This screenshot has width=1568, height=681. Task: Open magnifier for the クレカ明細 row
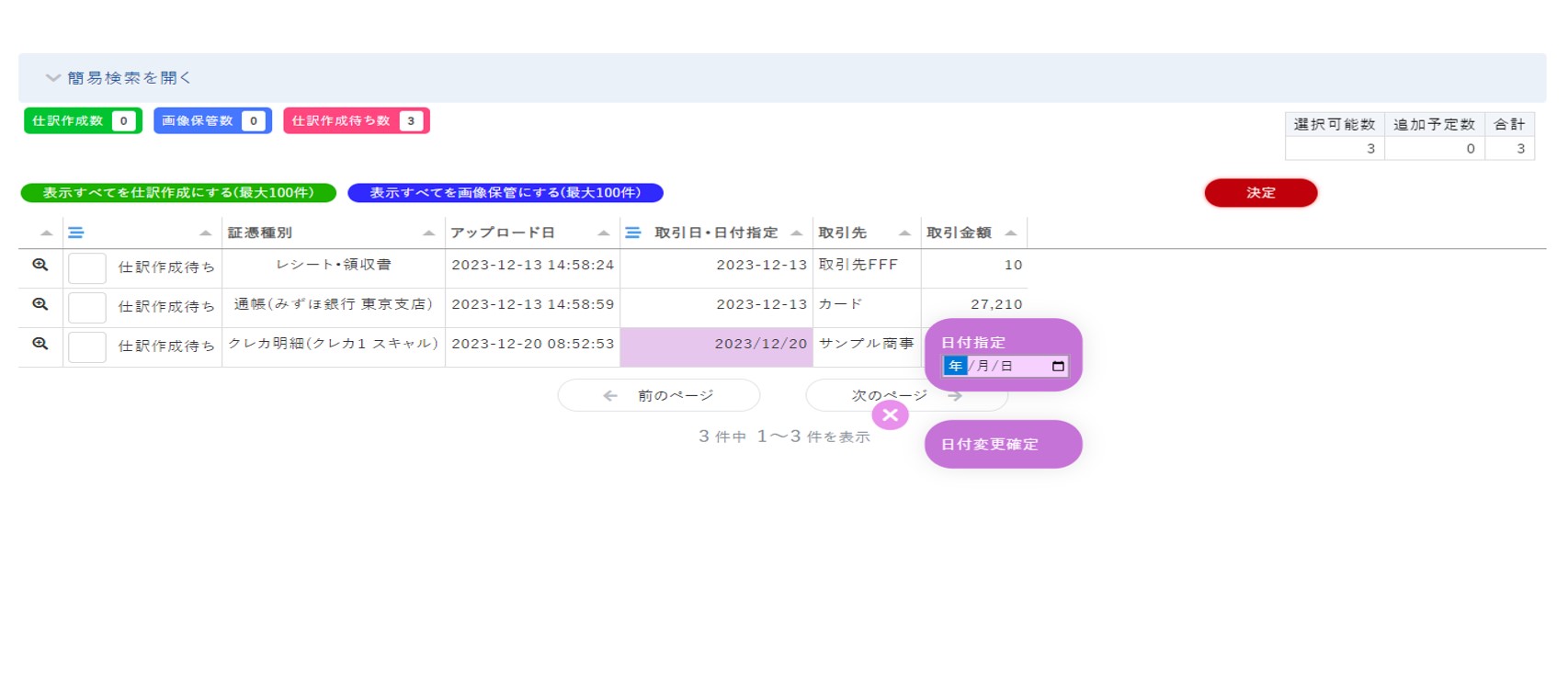pyautogui.click(x=40, y=344)
